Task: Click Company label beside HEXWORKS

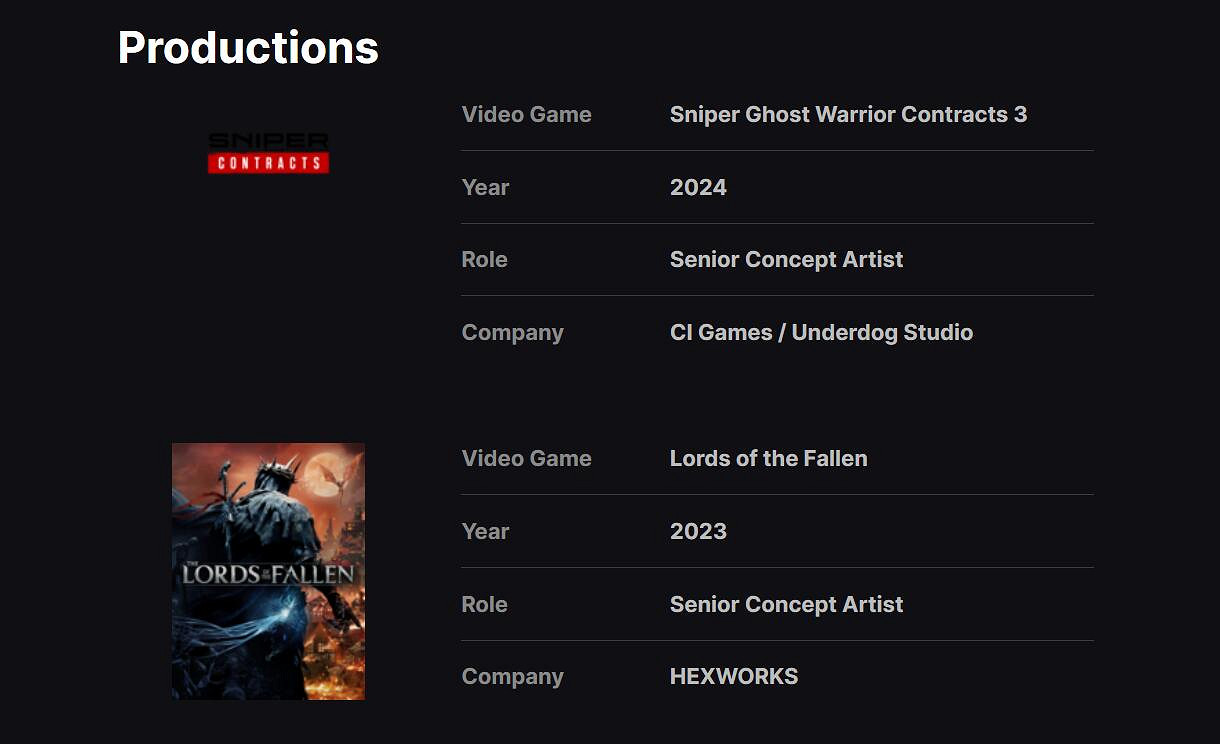Action: point(512,676)
